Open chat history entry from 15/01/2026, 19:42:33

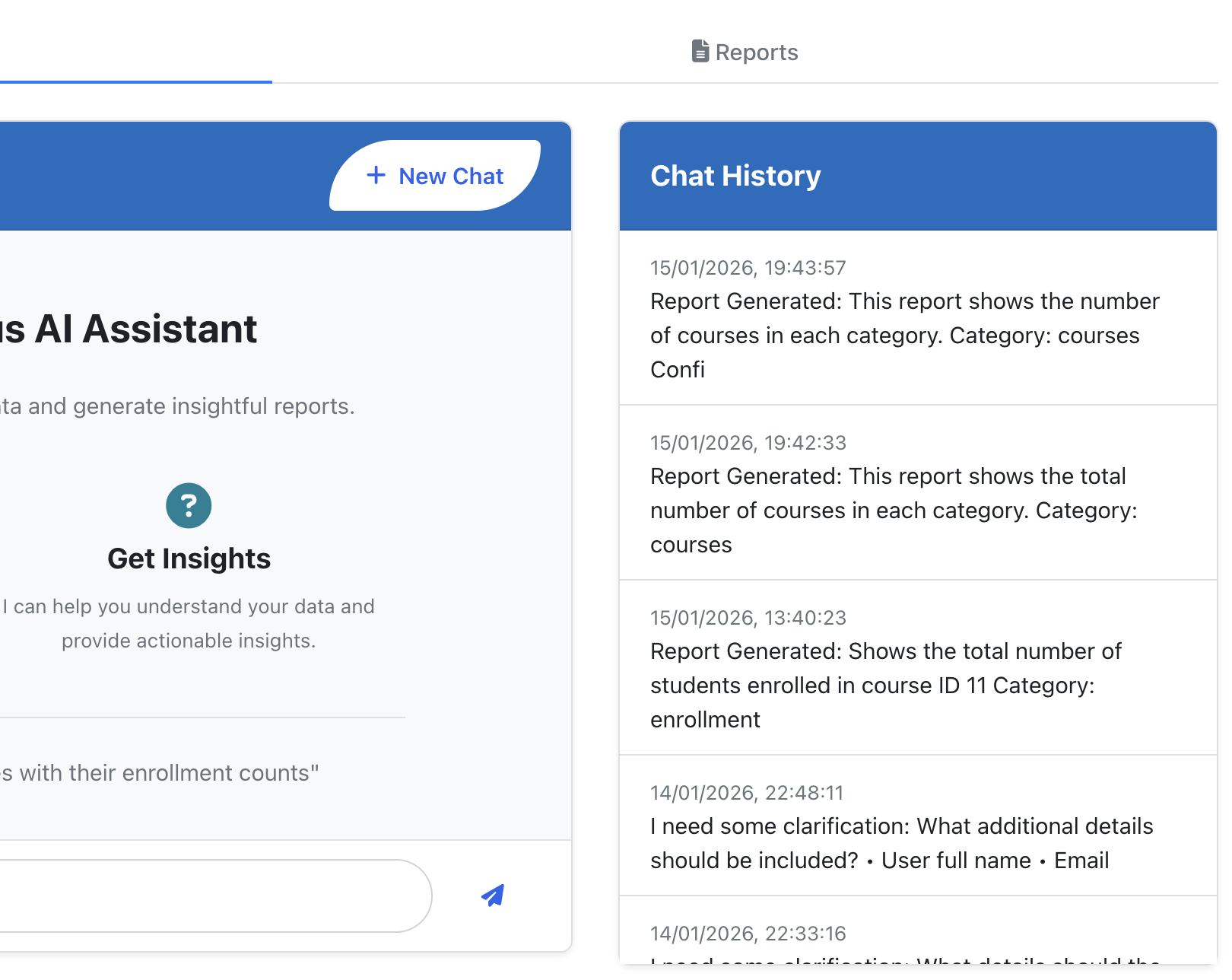918,493
